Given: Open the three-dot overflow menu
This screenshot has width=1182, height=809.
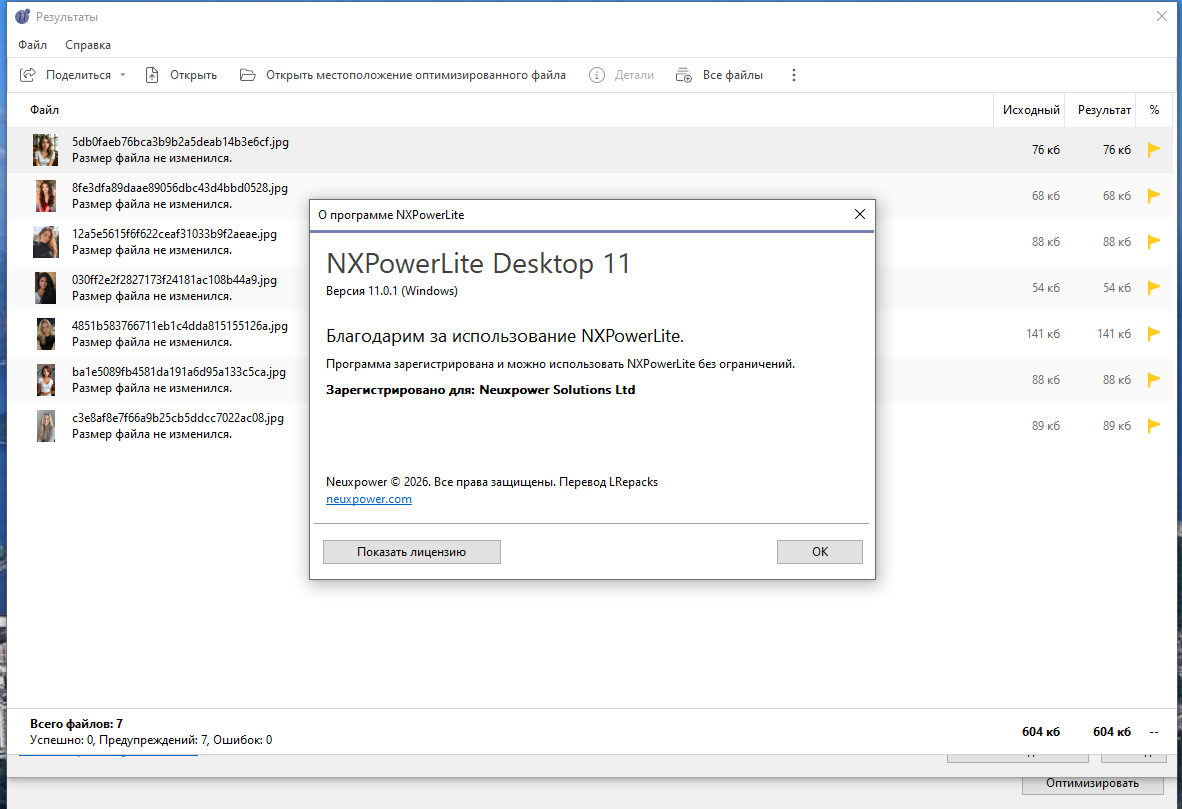Looking at the screenshot, I should [x=794, y=75].
